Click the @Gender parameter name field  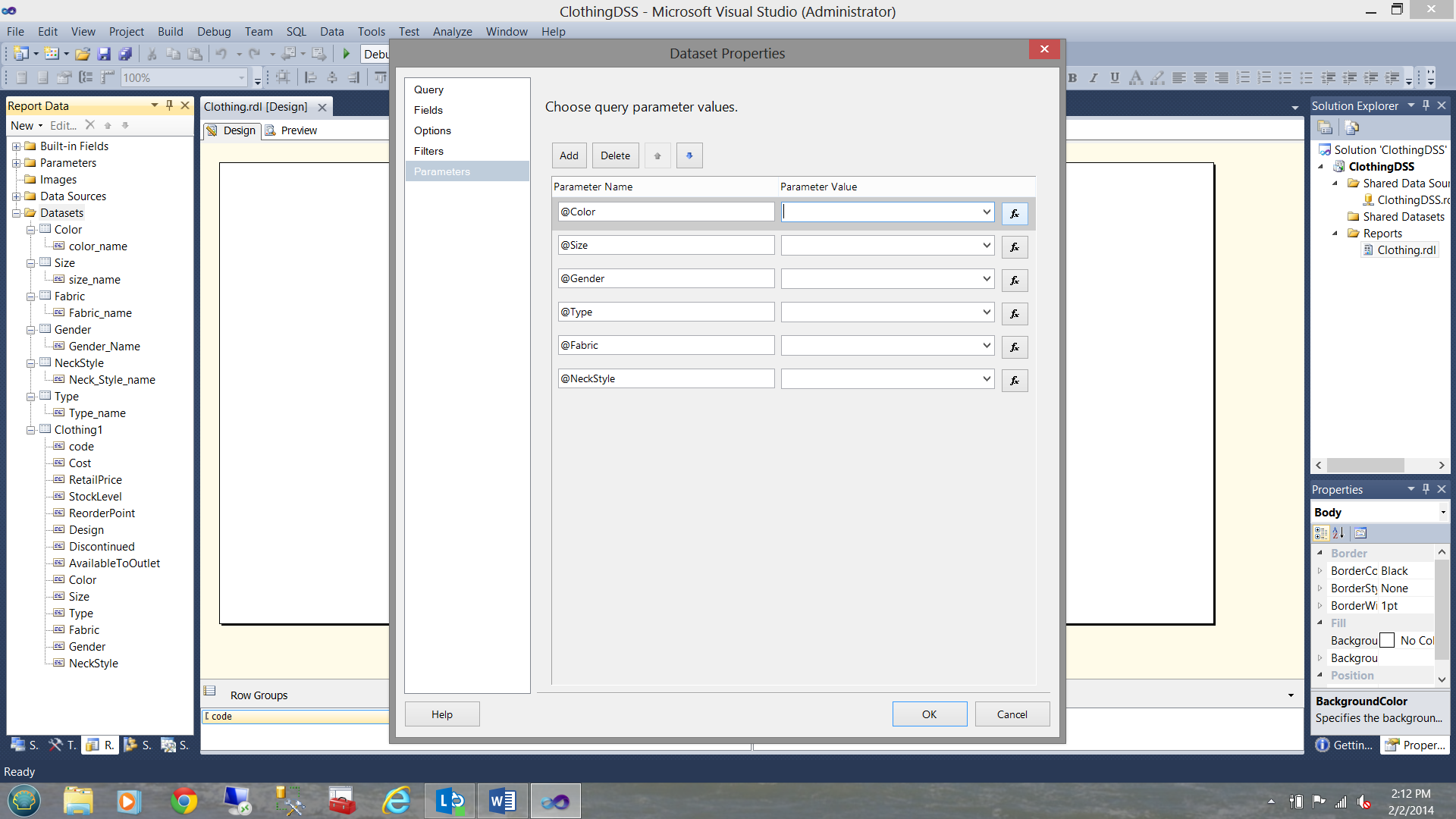pos(666,279)
